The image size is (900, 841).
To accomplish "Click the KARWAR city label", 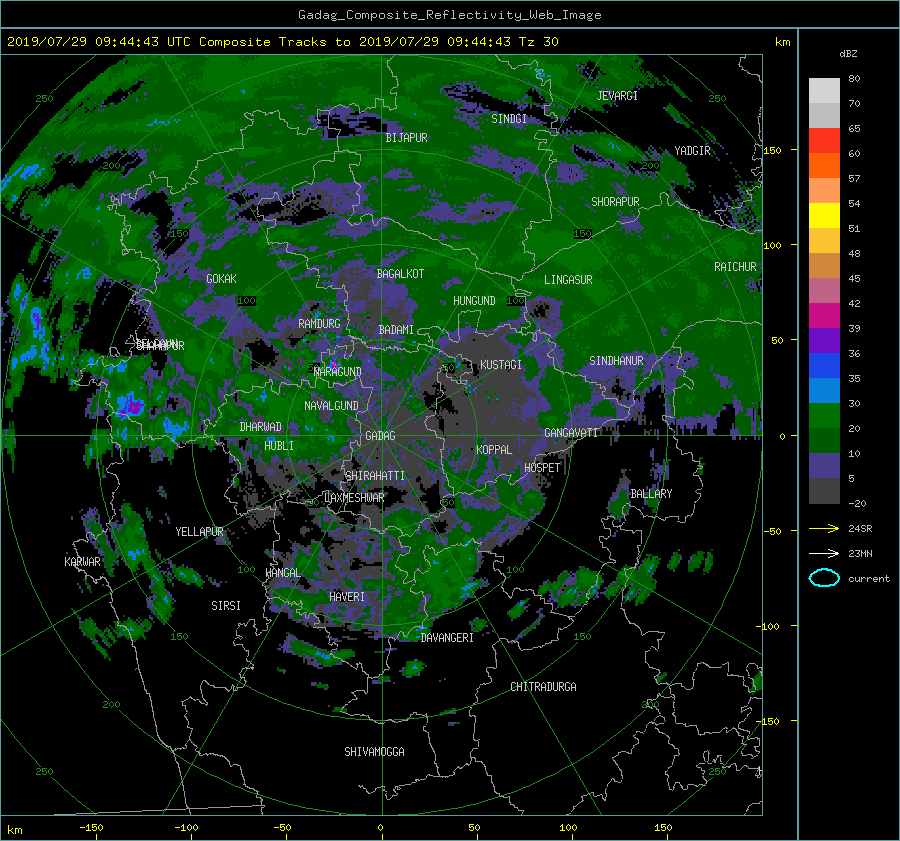I will [82, 561].
